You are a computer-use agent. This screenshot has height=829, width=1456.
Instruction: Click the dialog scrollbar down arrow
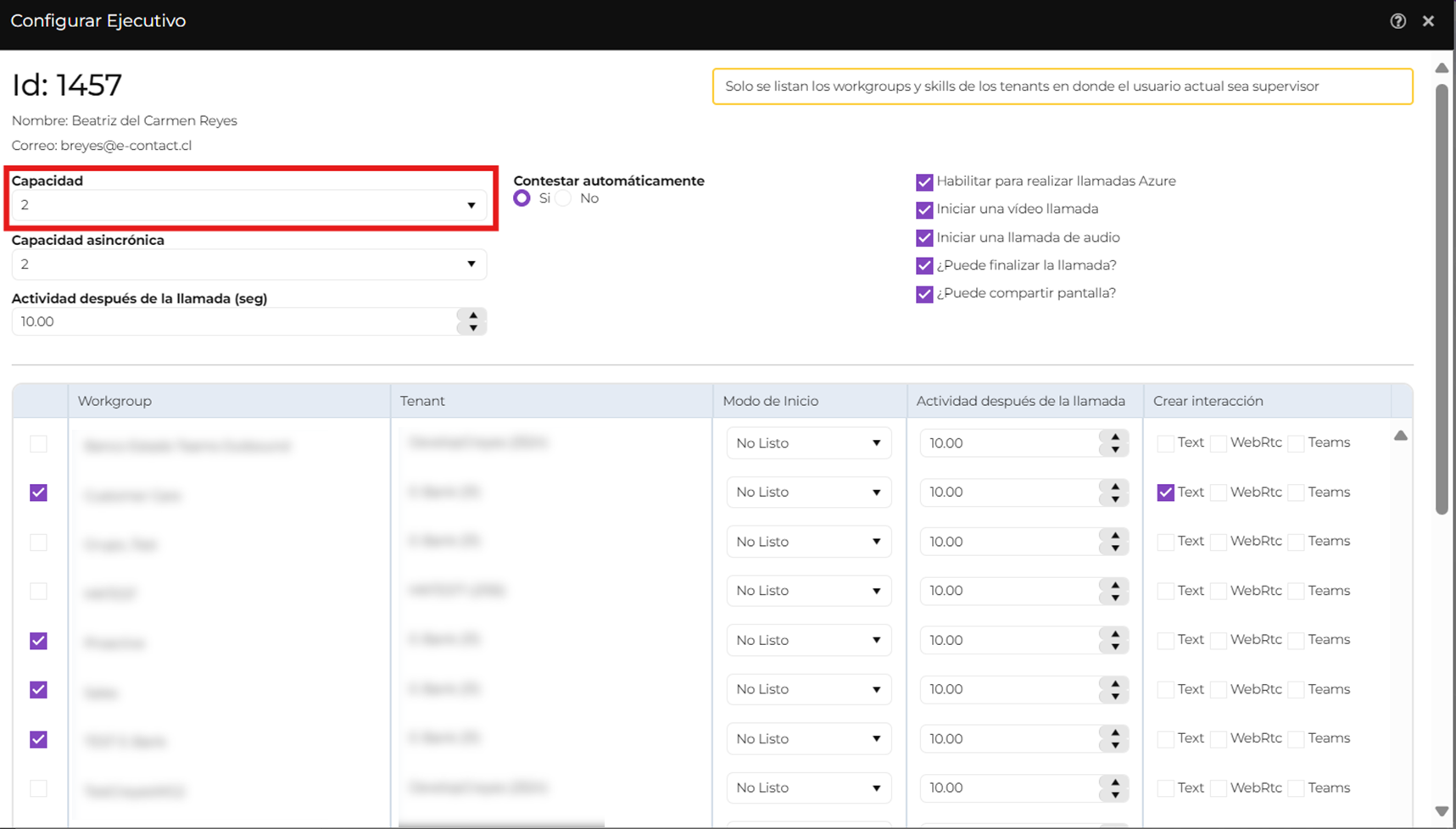coord(1442,811)
